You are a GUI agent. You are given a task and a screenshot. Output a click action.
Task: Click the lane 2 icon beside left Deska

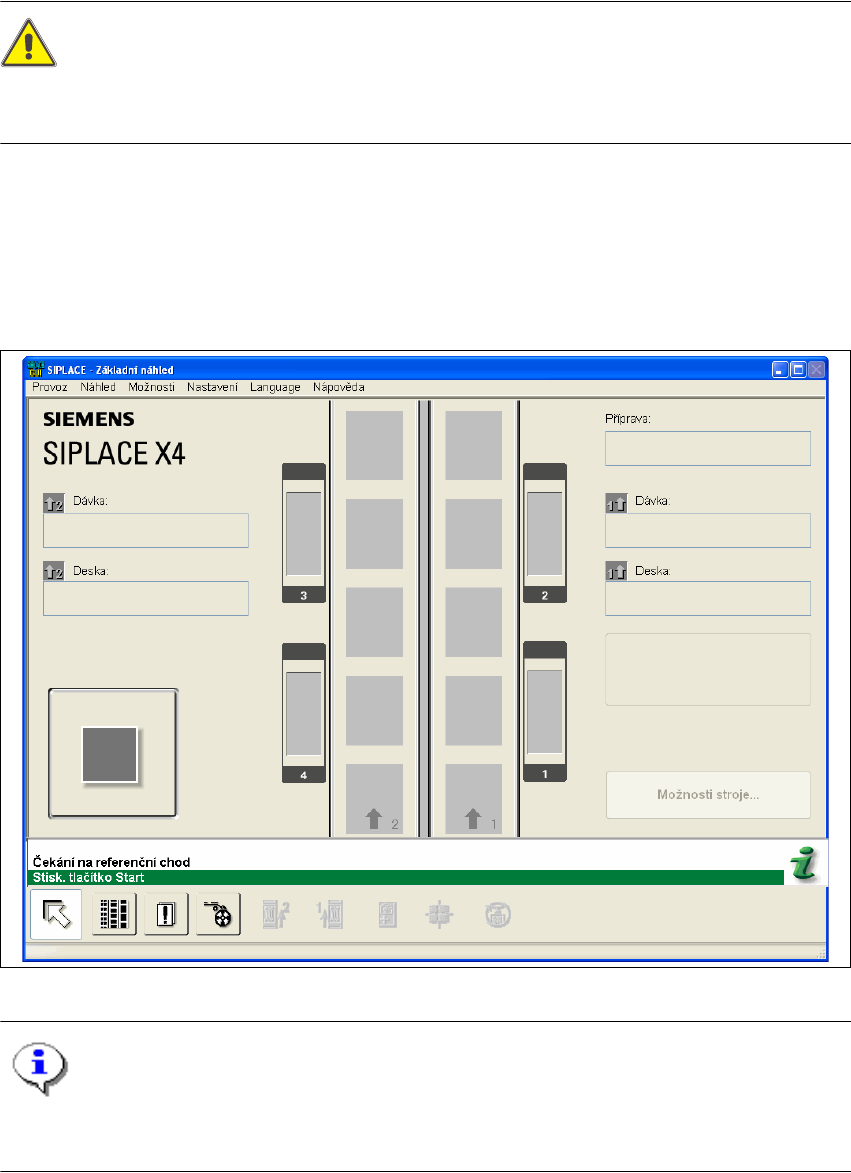pos(53,572)
